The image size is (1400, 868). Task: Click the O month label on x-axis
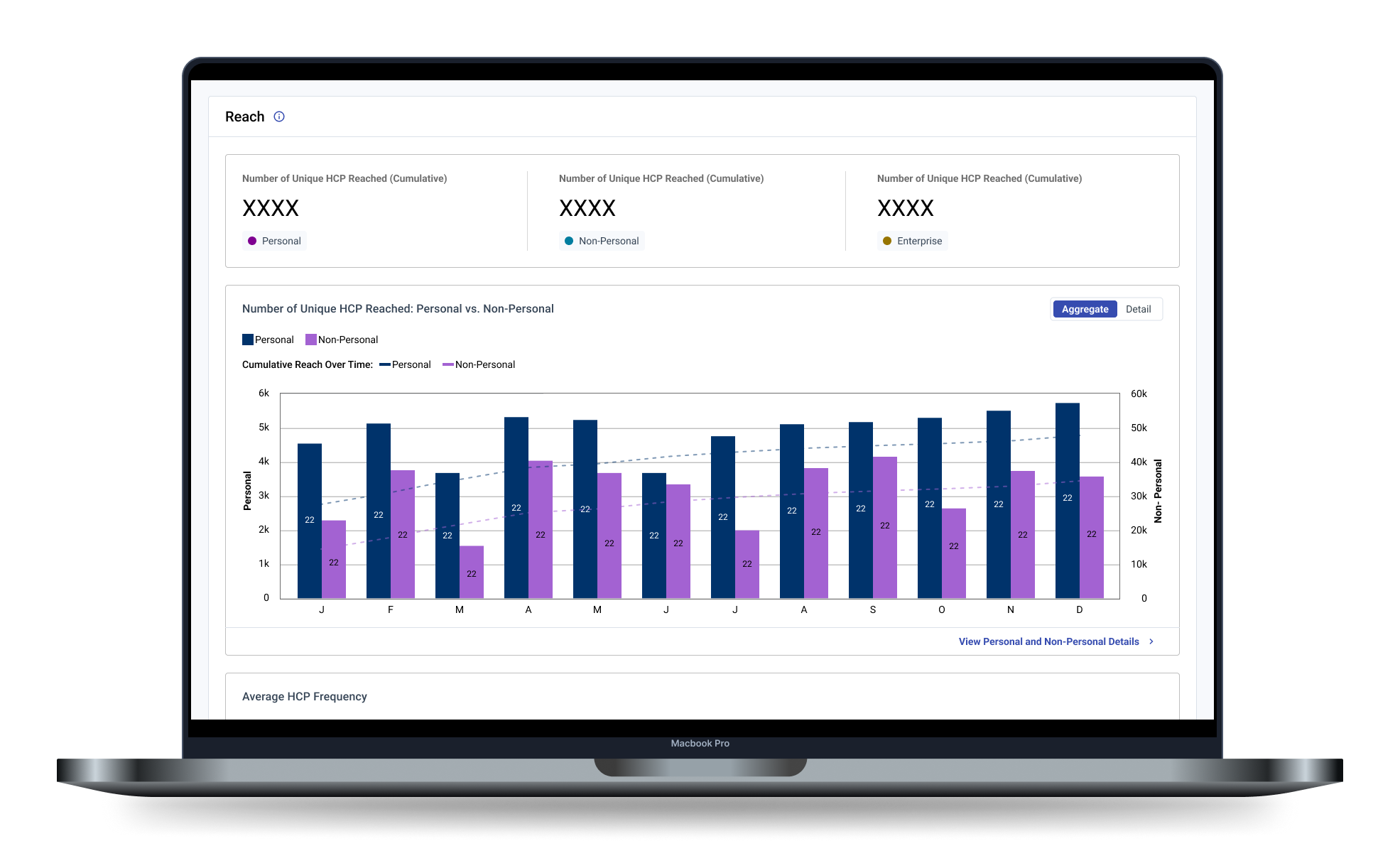pos(942,609)
